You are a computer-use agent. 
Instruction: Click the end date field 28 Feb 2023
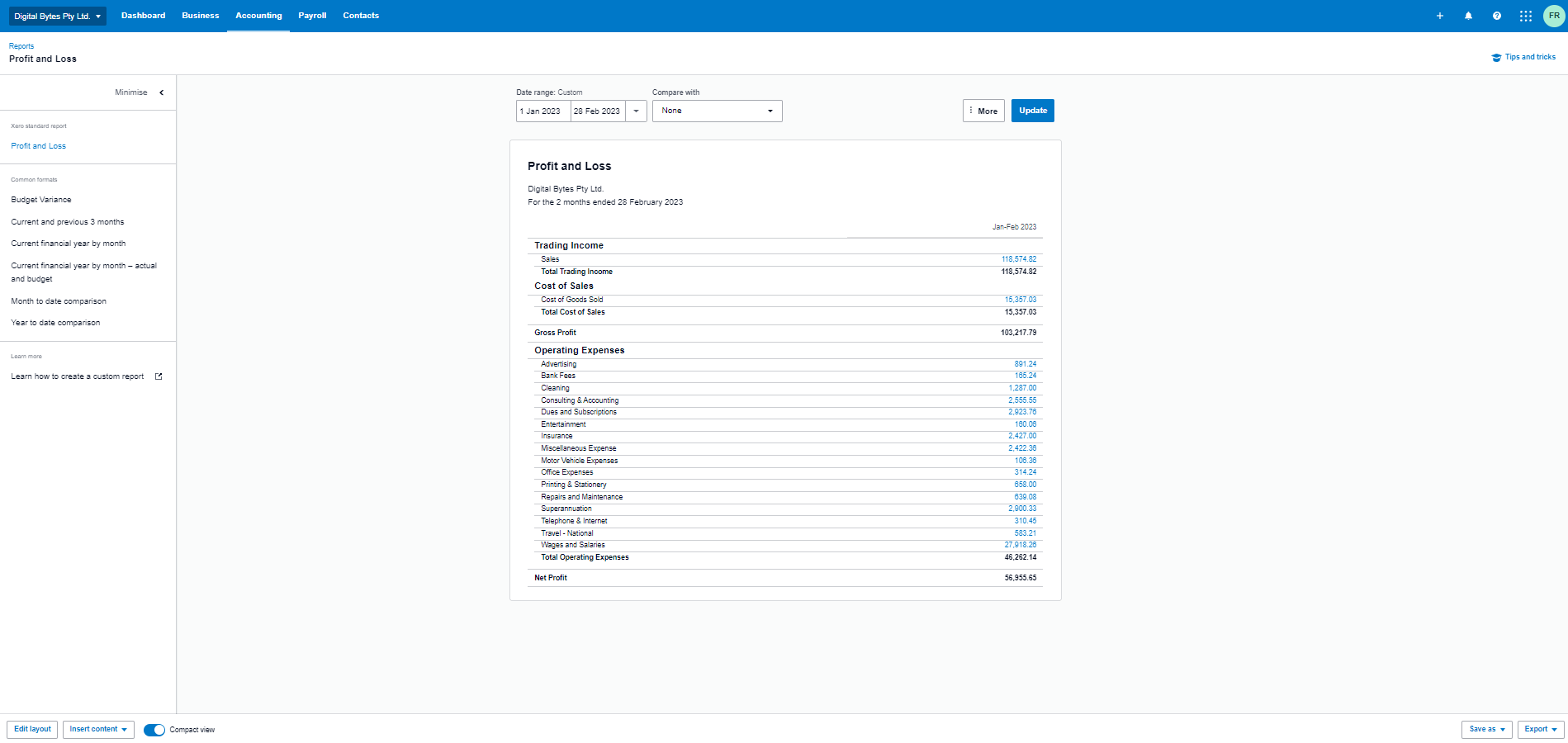pos(598,111)
